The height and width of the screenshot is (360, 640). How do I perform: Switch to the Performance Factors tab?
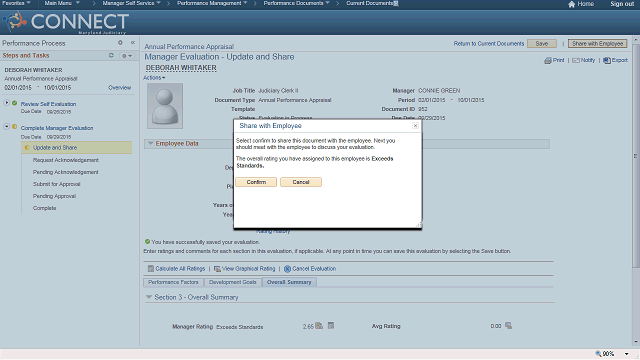pos(173,282)
